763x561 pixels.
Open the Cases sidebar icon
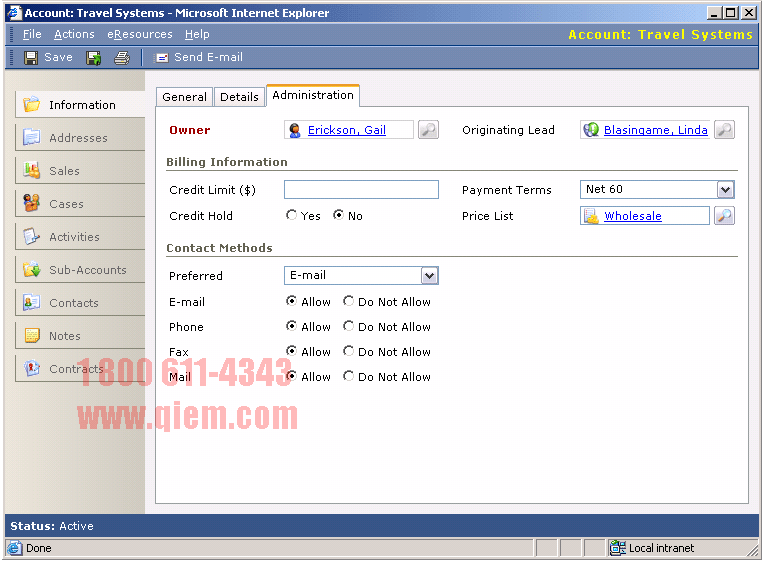pos(32,203)
